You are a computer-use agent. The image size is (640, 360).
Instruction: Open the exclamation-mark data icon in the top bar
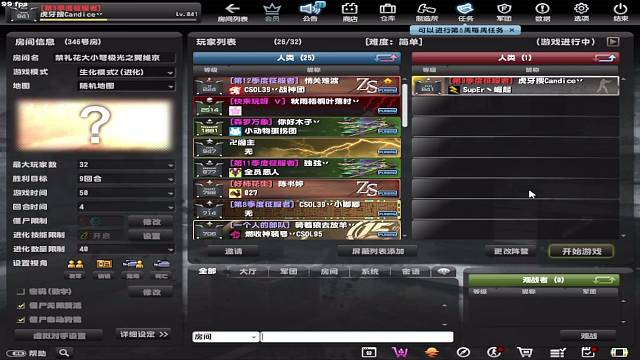(542, 12)
